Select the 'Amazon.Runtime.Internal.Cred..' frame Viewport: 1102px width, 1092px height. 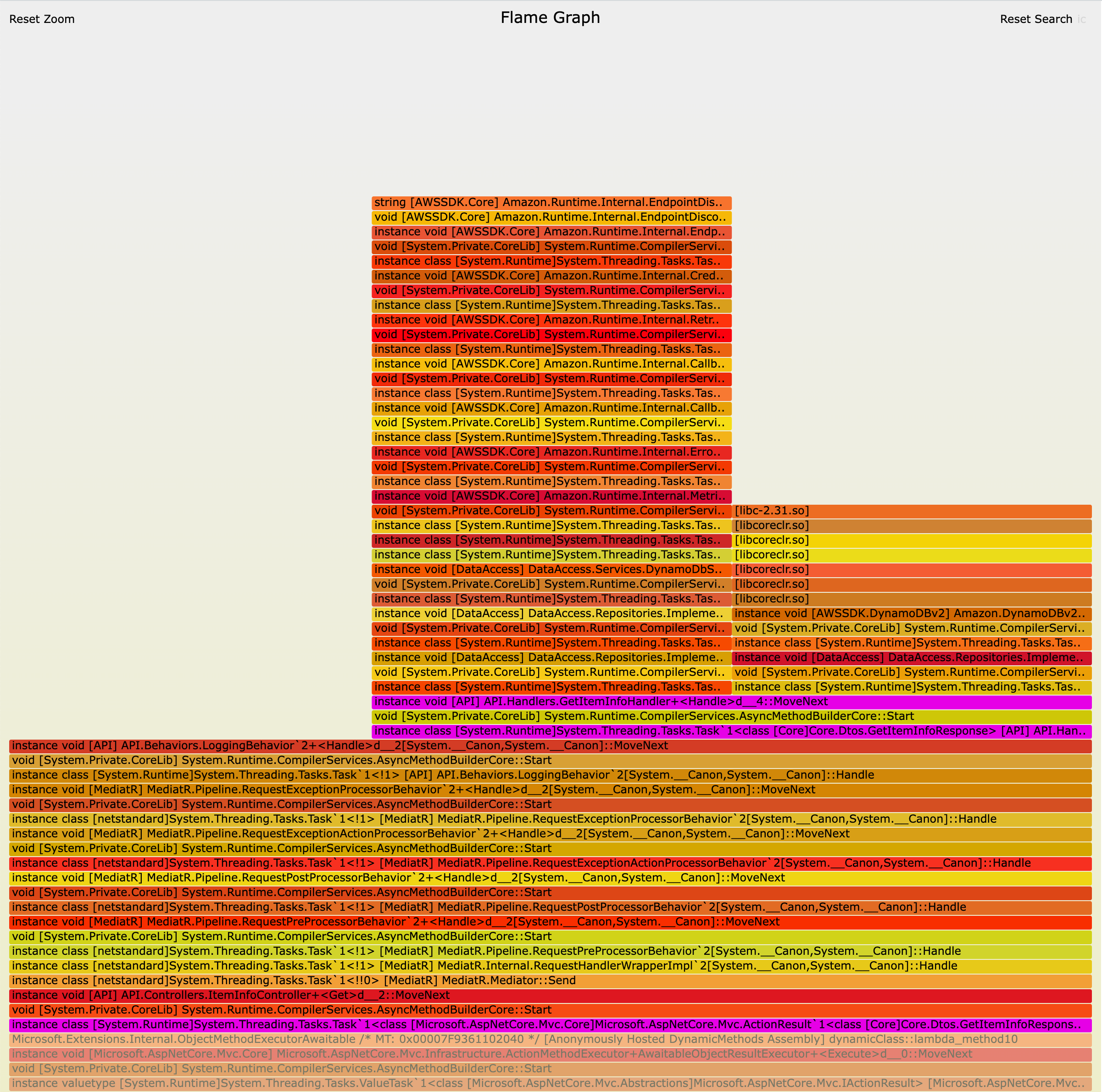tap(551, 276)
